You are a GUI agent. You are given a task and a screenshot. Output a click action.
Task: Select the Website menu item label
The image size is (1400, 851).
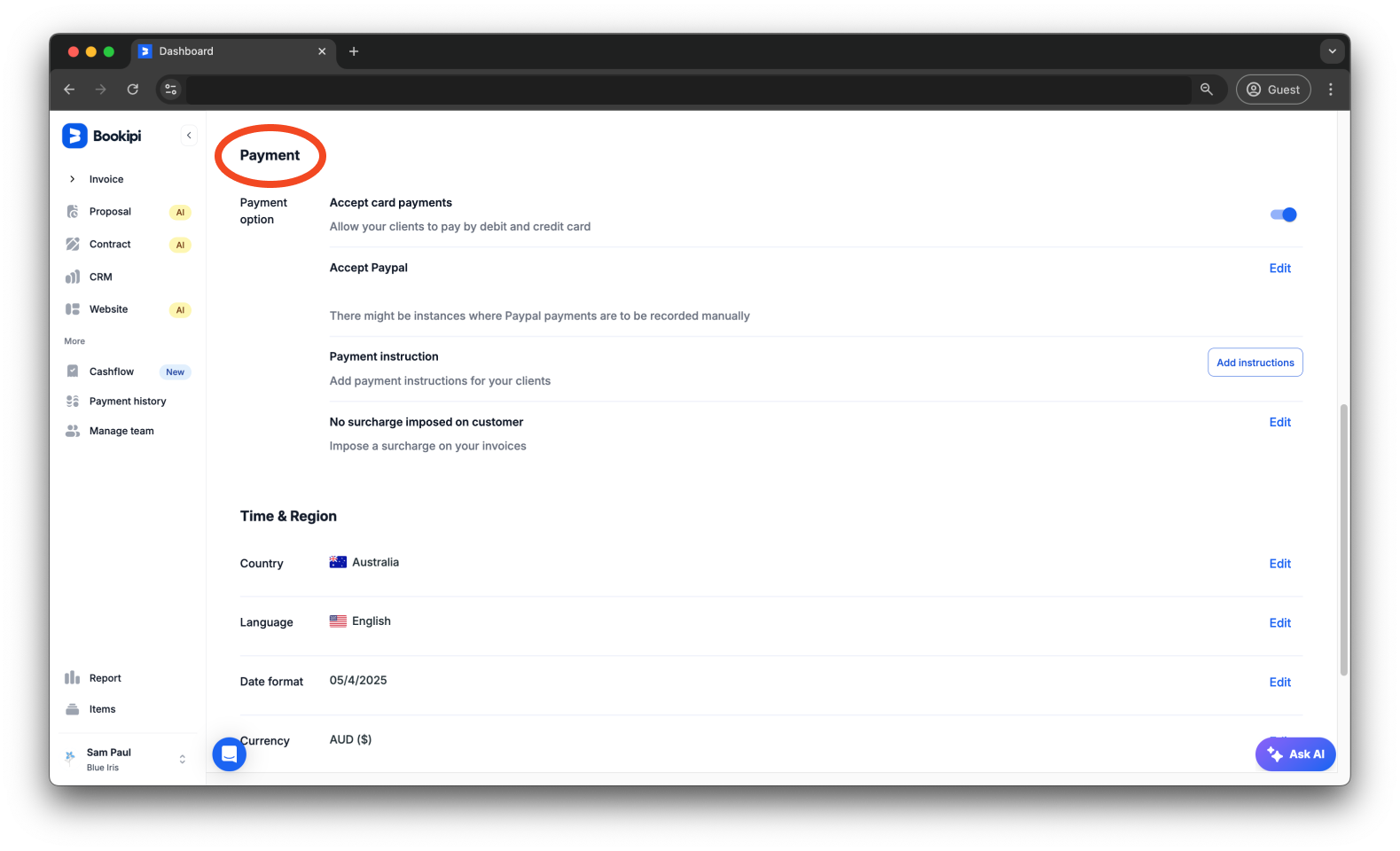click(108, 309)
